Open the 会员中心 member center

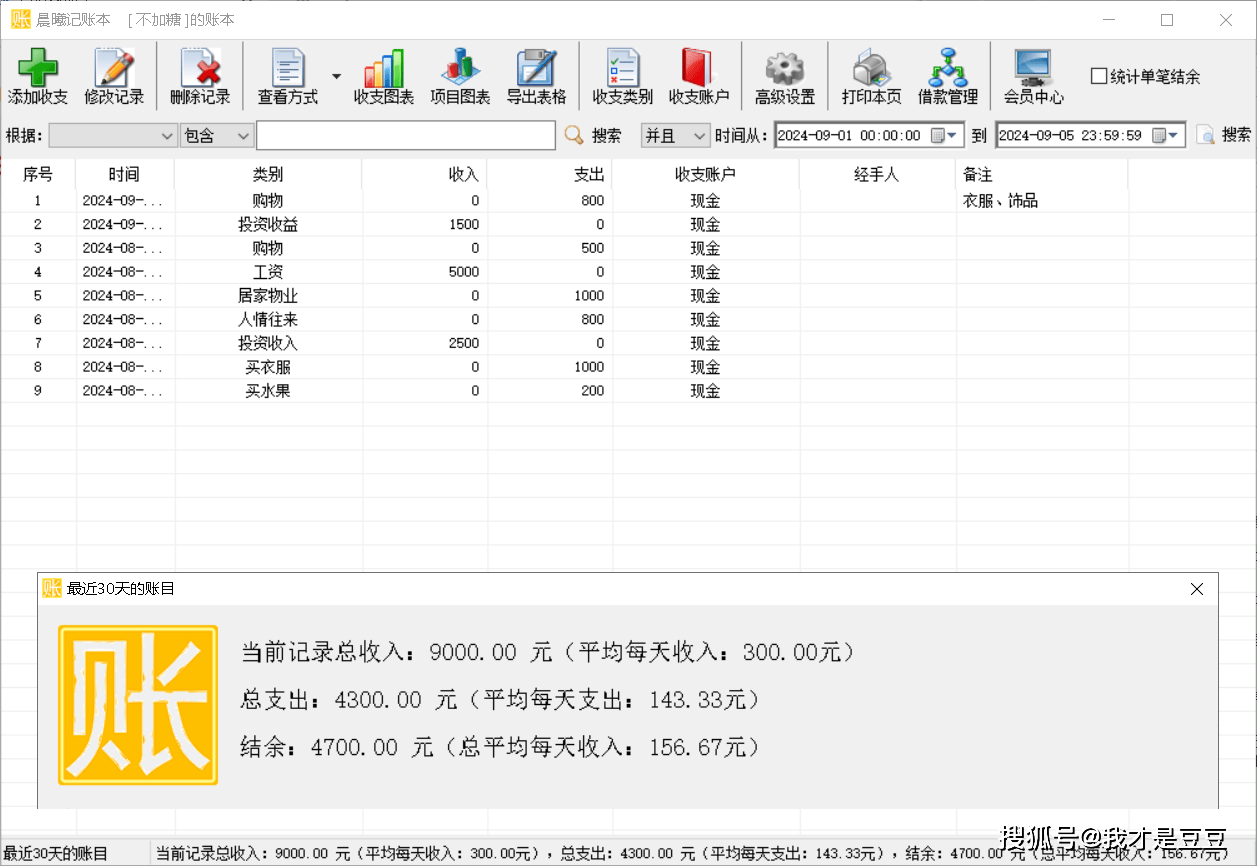[x=1032, y=75]
